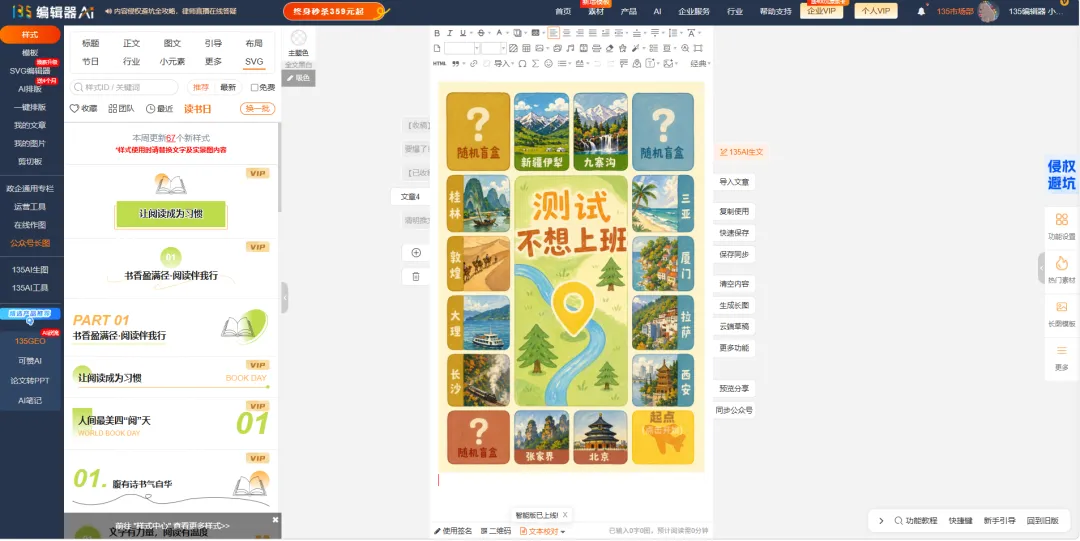Open 长图模板 in right sidebar
This screenshot has width=1080, height=541.
pyautogui.click(x=1061, y=312)
